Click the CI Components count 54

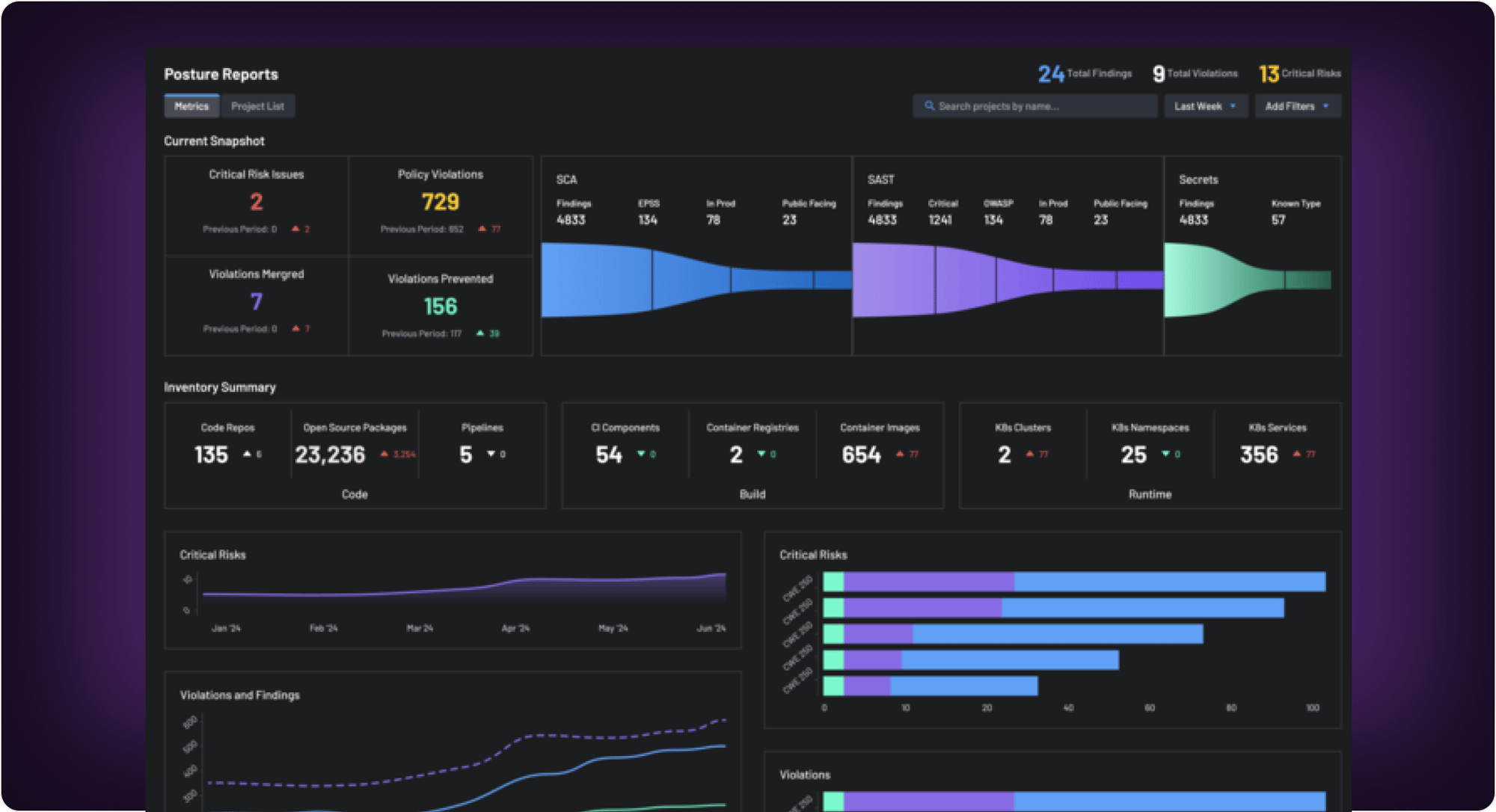609,455
